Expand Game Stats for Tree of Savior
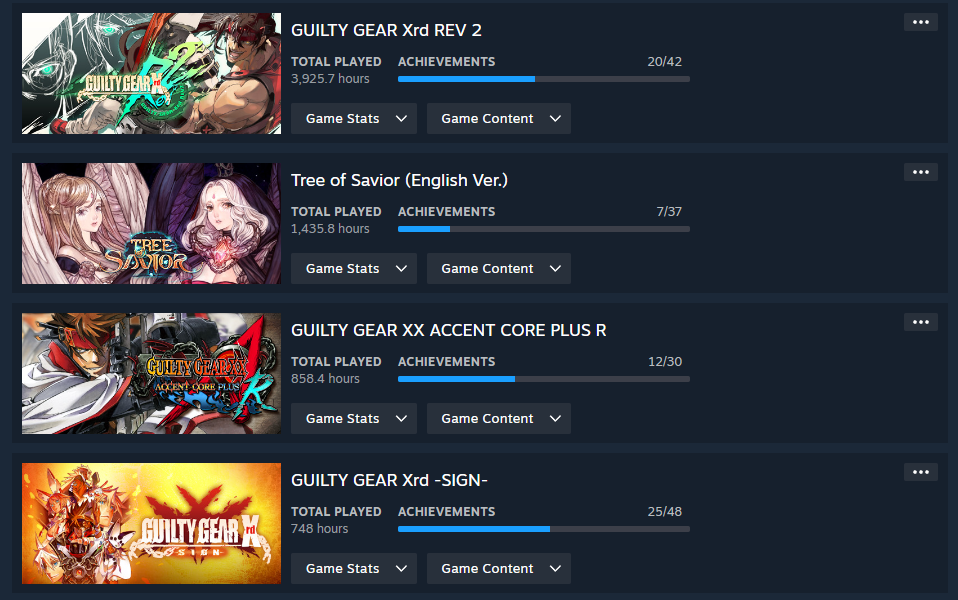Screen dimensions: 958x600 tap(354, 268)
